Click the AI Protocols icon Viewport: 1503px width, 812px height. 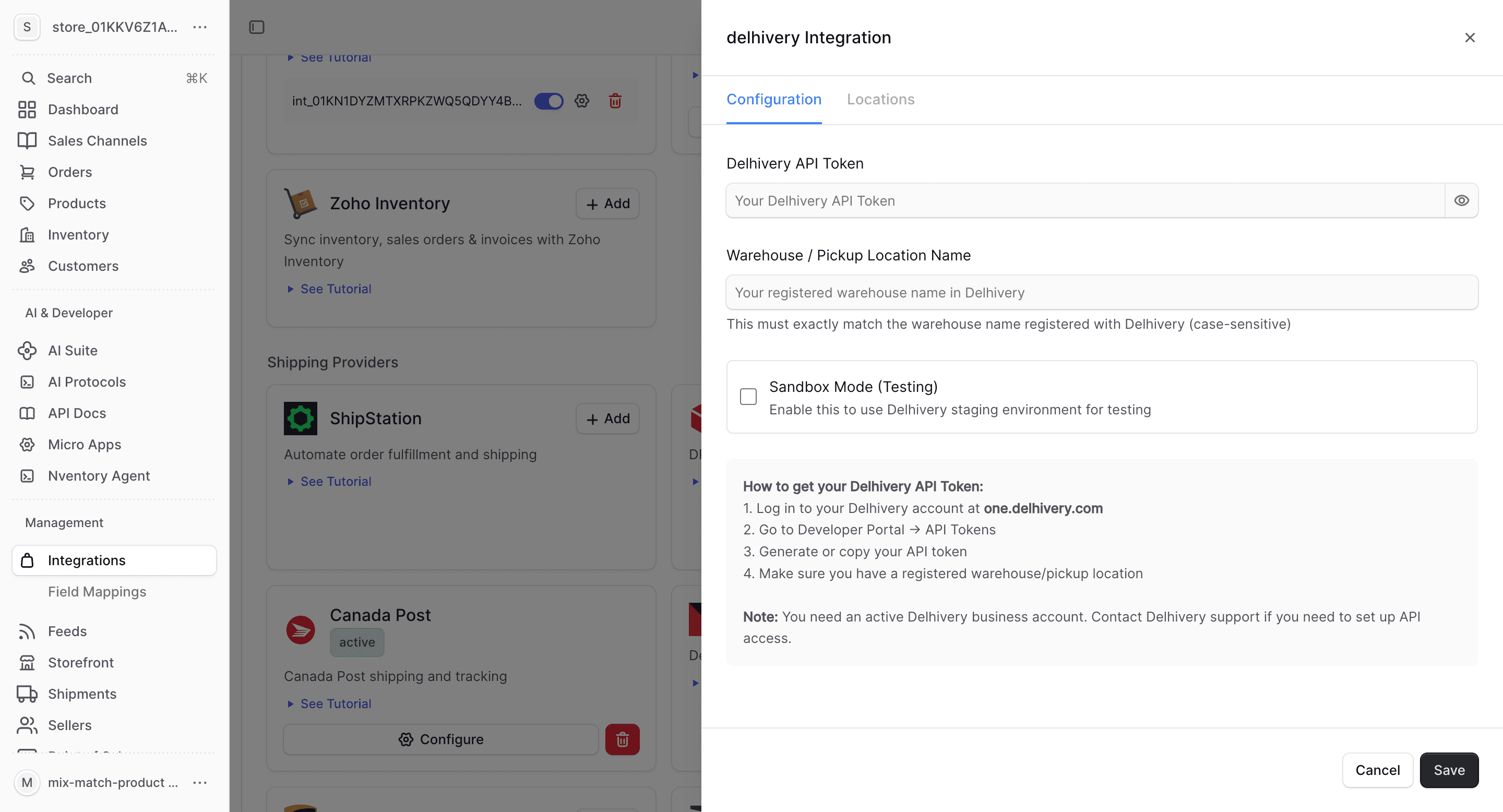[x=27, y=382]
